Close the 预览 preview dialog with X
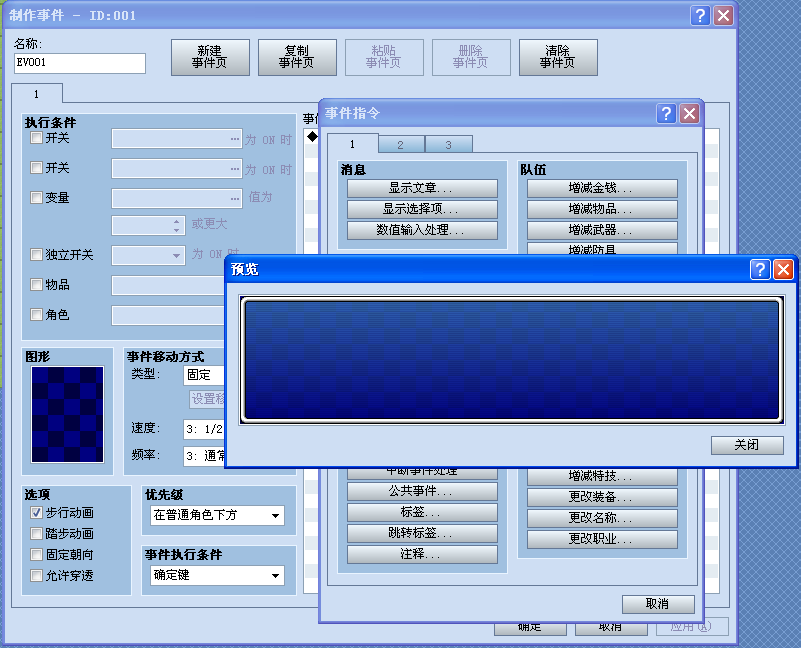 784,269
